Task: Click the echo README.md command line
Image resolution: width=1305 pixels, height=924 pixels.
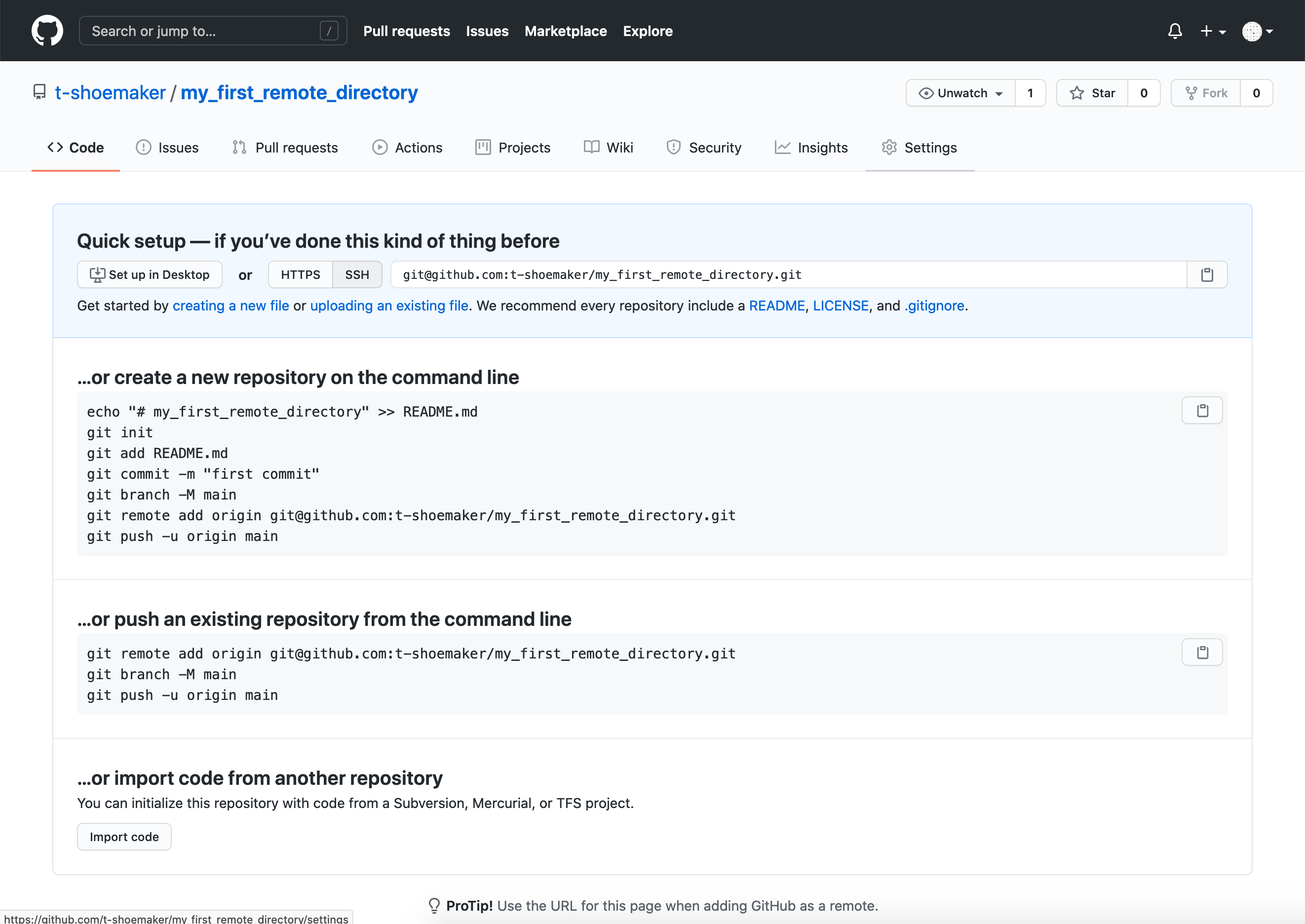Action: click(282, 412)
